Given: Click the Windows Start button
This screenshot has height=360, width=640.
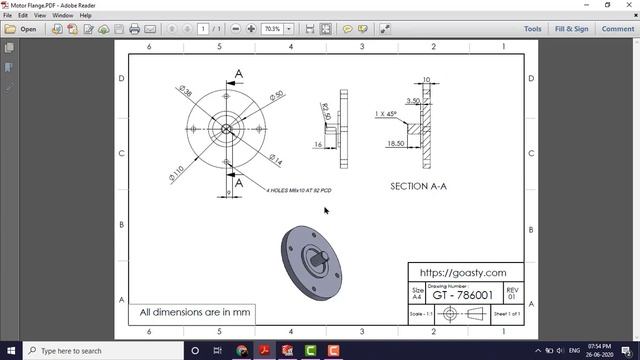Looking at the screenshot, I should click(x=11, y=351).
